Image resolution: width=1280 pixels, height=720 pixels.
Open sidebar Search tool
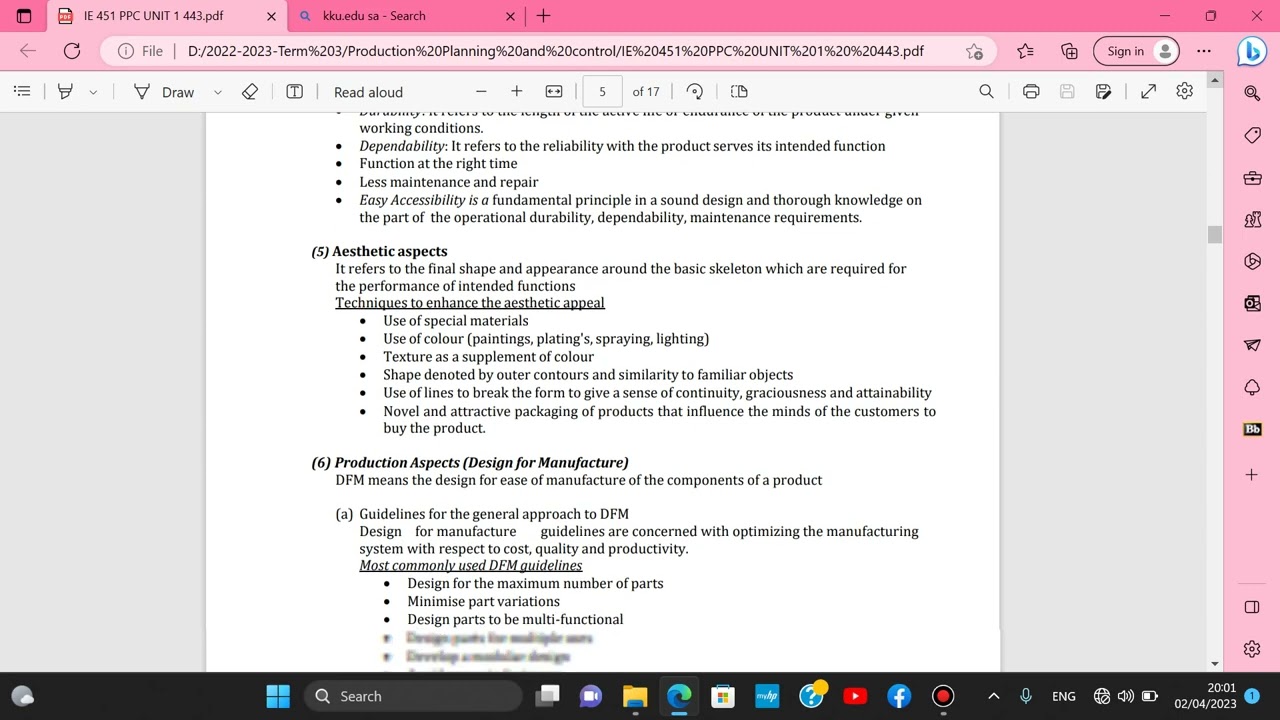[1252, 93]
